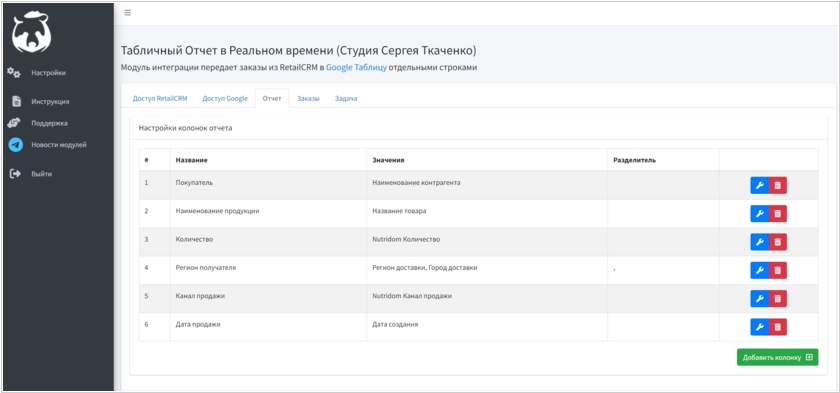Edit the Количество column via wrench
The image size is (840, 393).
(x=759, y=242)
